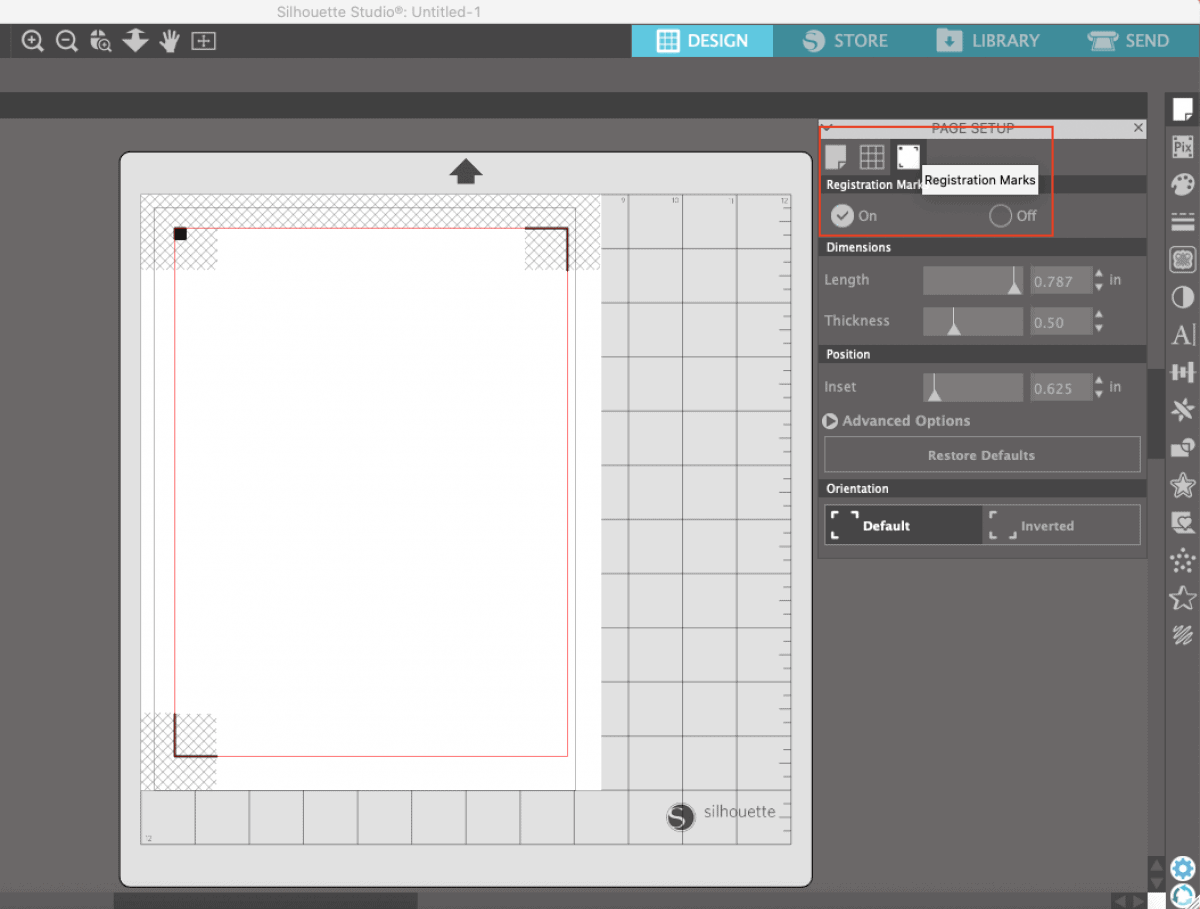Collapse the Page Setup panel header
Viewport: 1200px width, 909px height.
(826, 128)
